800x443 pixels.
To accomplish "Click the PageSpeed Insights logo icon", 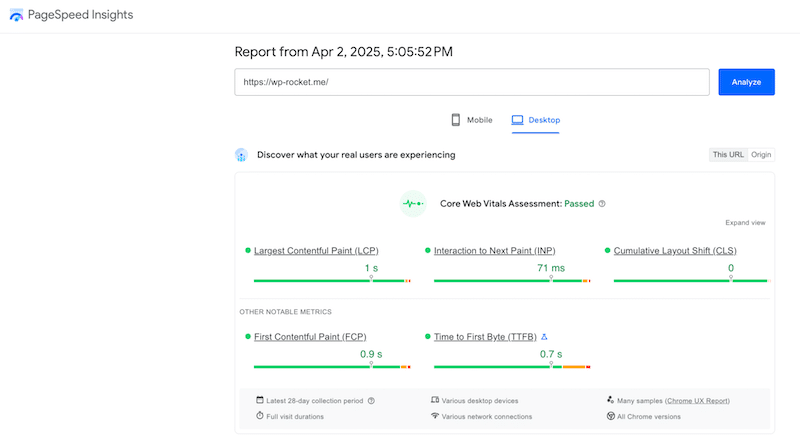I will coord(16,15).
